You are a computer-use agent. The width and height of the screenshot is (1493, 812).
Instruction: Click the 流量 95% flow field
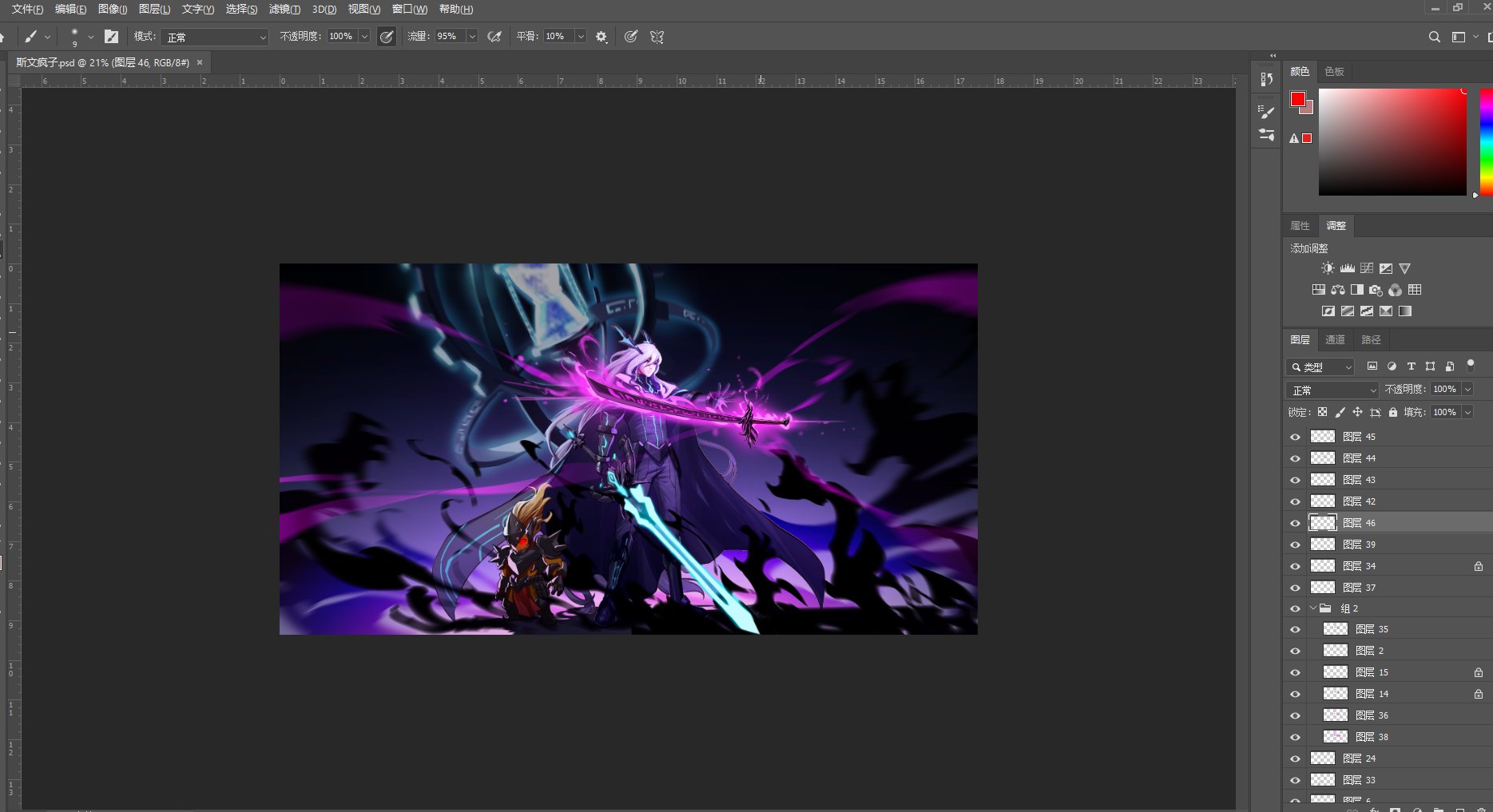pos(449,37)
